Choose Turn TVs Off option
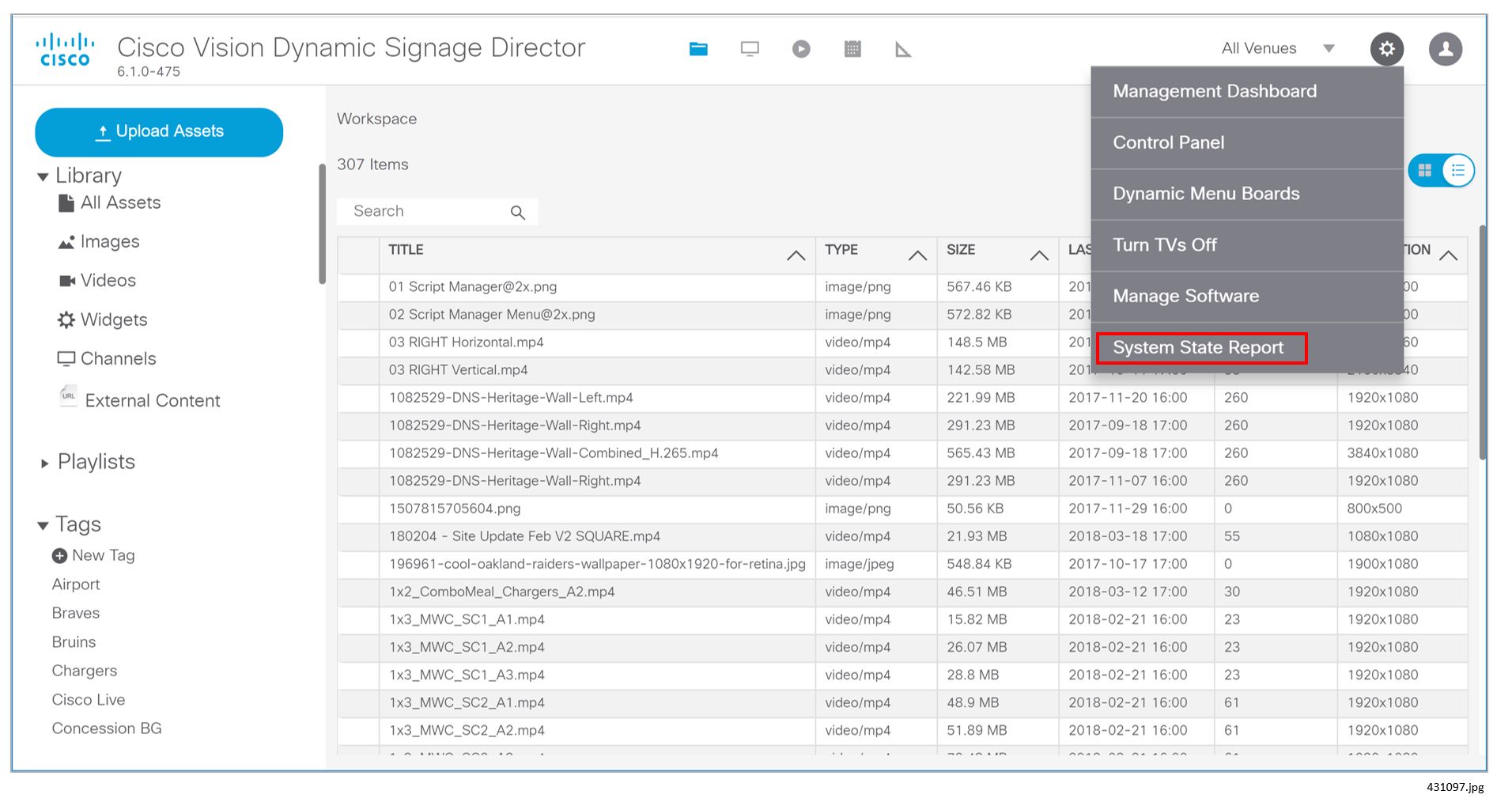This screenshot has height=802, width=1512. point(1165,244)
